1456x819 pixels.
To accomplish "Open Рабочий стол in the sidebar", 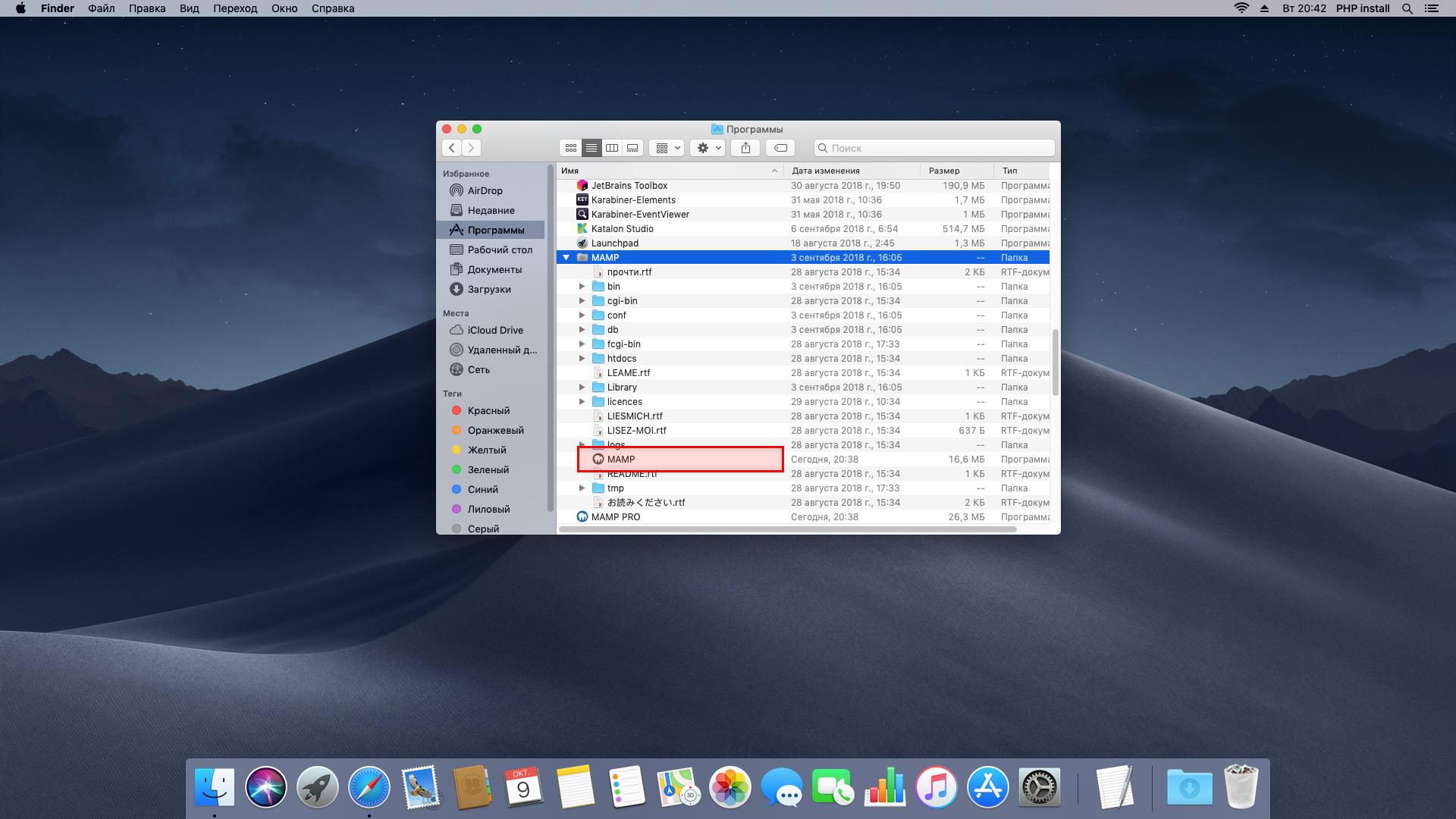I will pos(491,250).
